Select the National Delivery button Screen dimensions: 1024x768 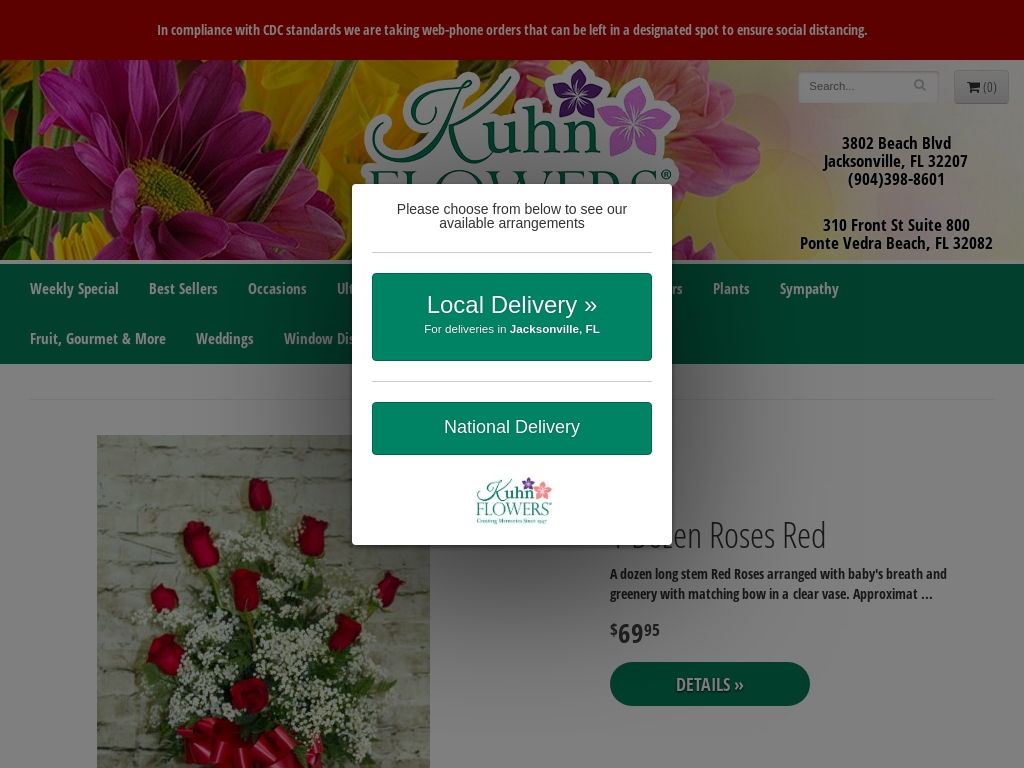[511, 428]
